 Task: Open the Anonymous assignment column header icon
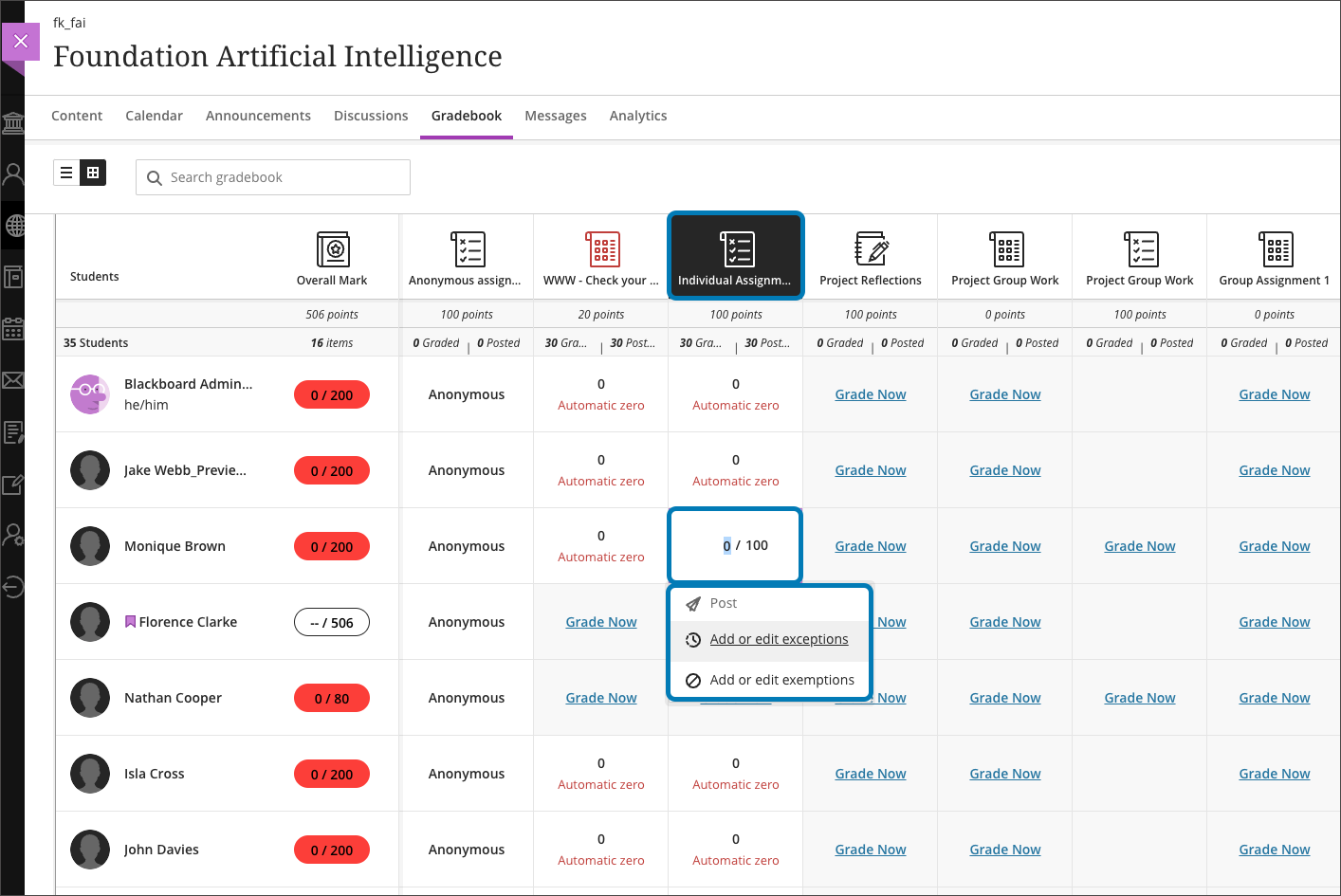pos(468,249)
